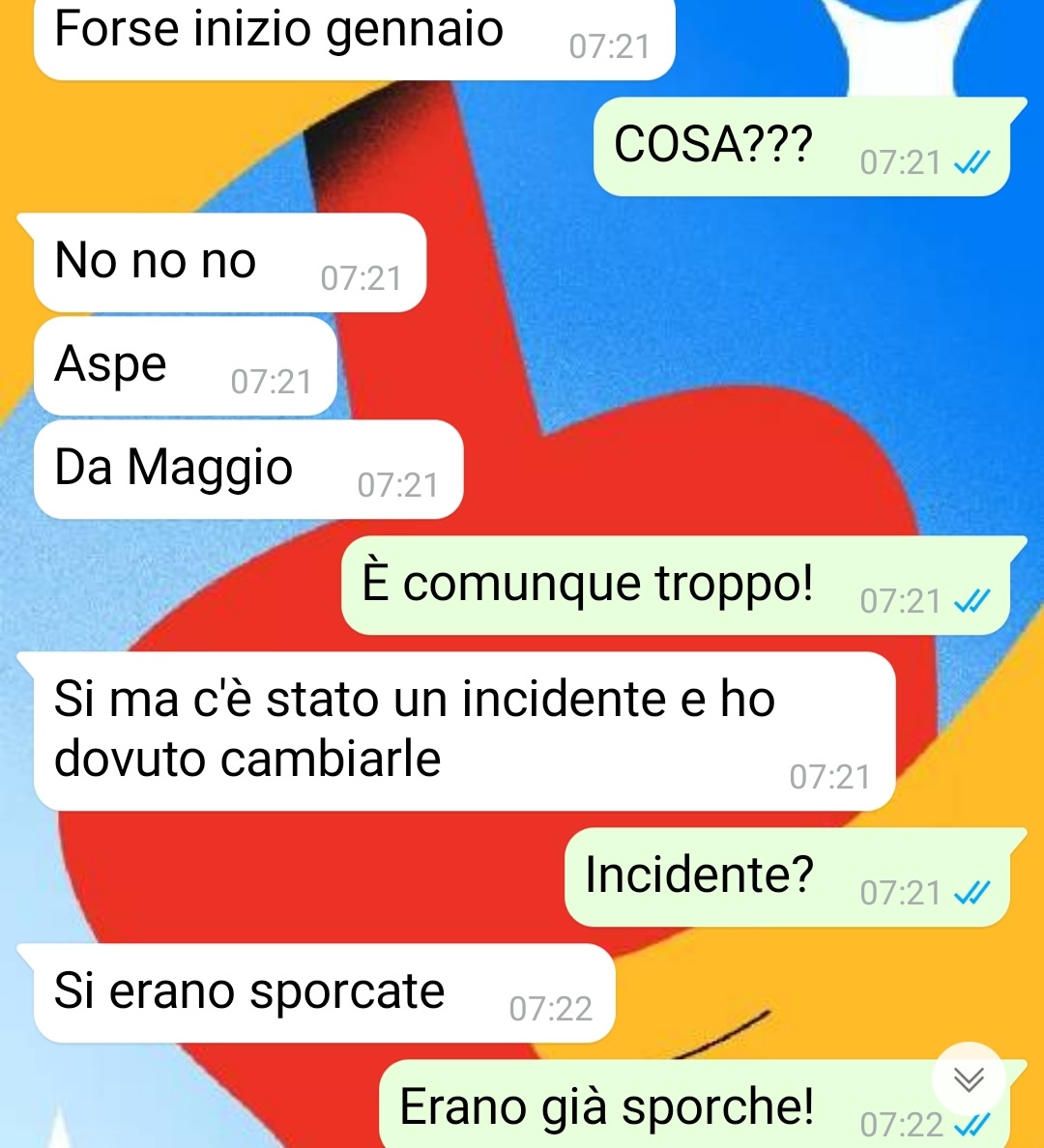Tap the 07:21 time on No no no
Image resolution: width=1044 pixels, height=1148 pixels.
(362, 279)
